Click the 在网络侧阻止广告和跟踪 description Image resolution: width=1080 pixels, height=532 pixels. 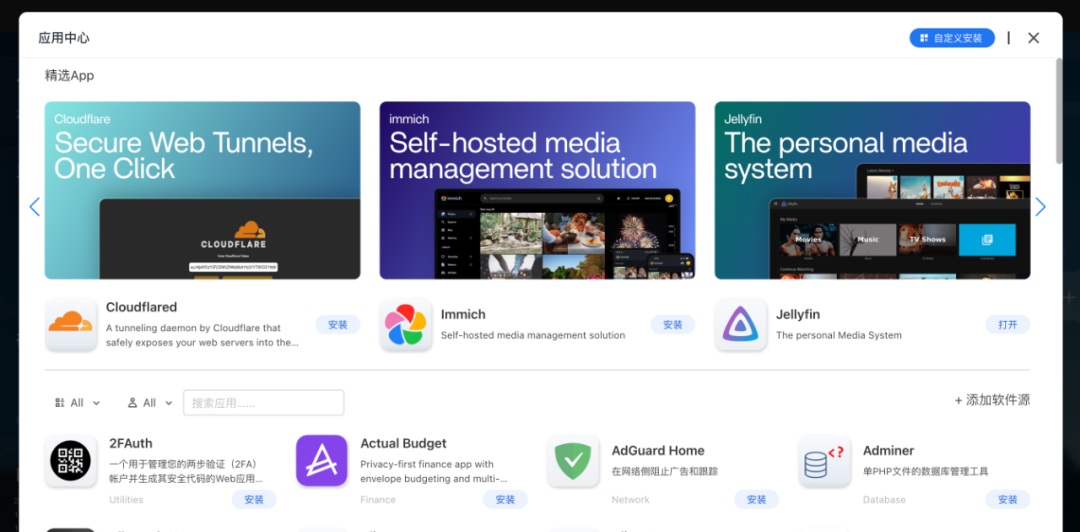coord(665,472)
